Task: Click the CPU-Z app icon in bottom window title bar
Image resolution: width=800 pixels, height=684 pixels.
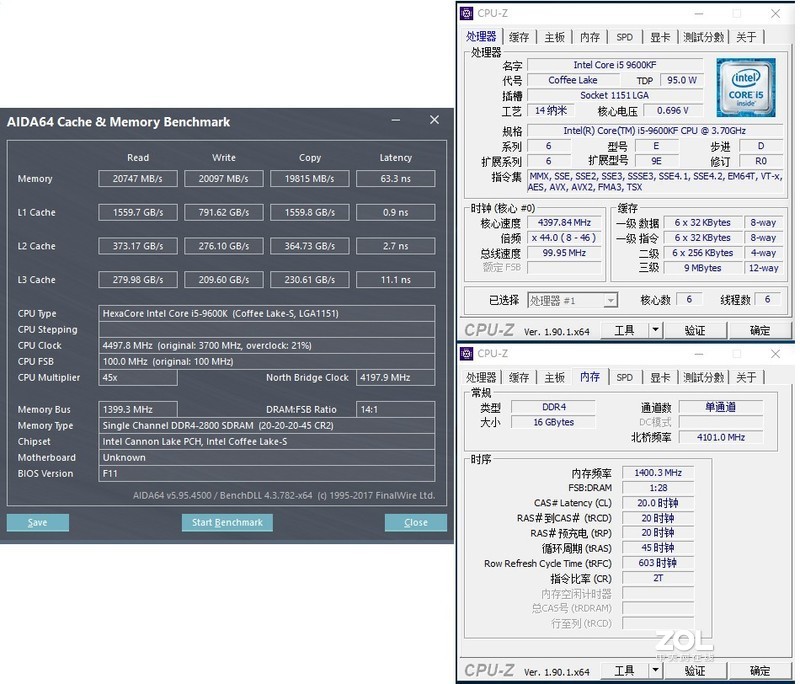Action: pos(465,355)
